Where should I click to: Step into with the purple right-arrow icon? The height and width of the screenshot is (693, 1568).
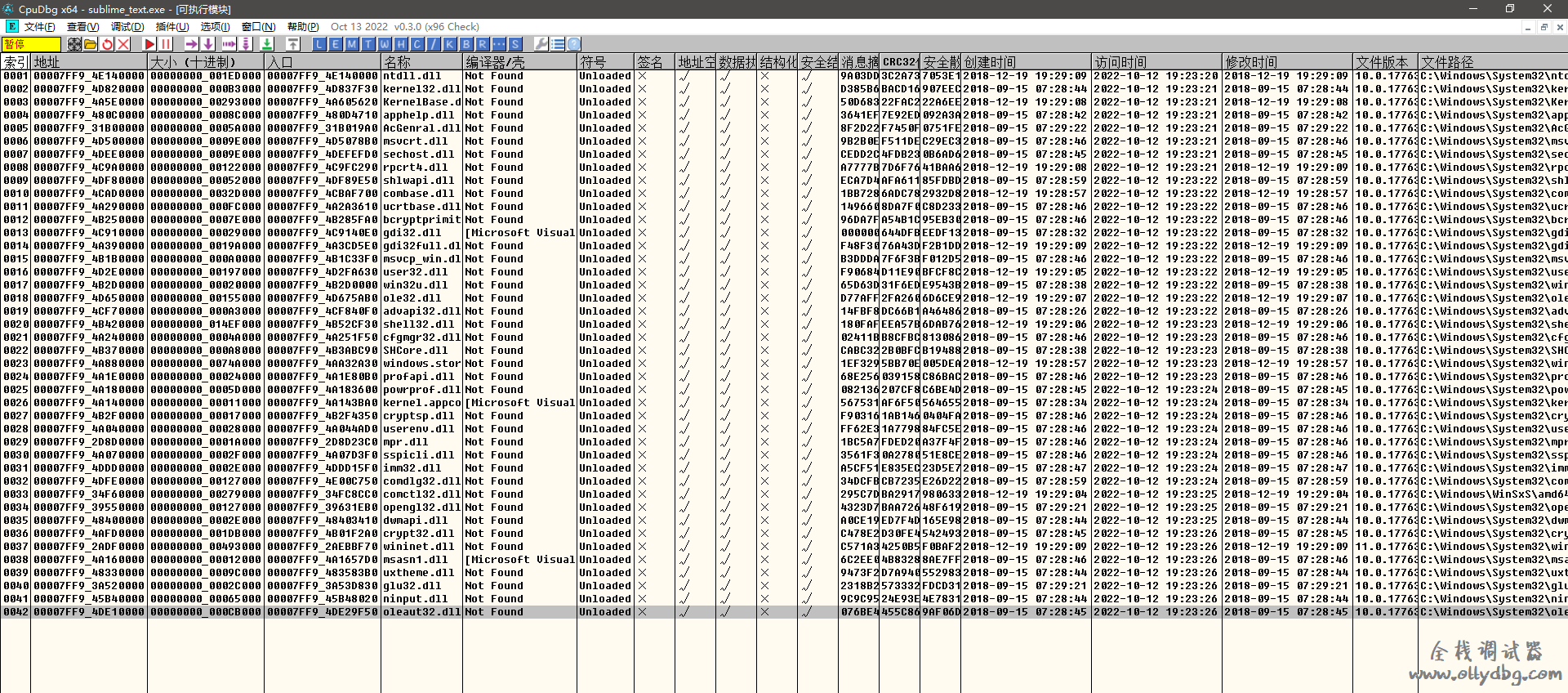pyautogui.click(x=191, y=44)
